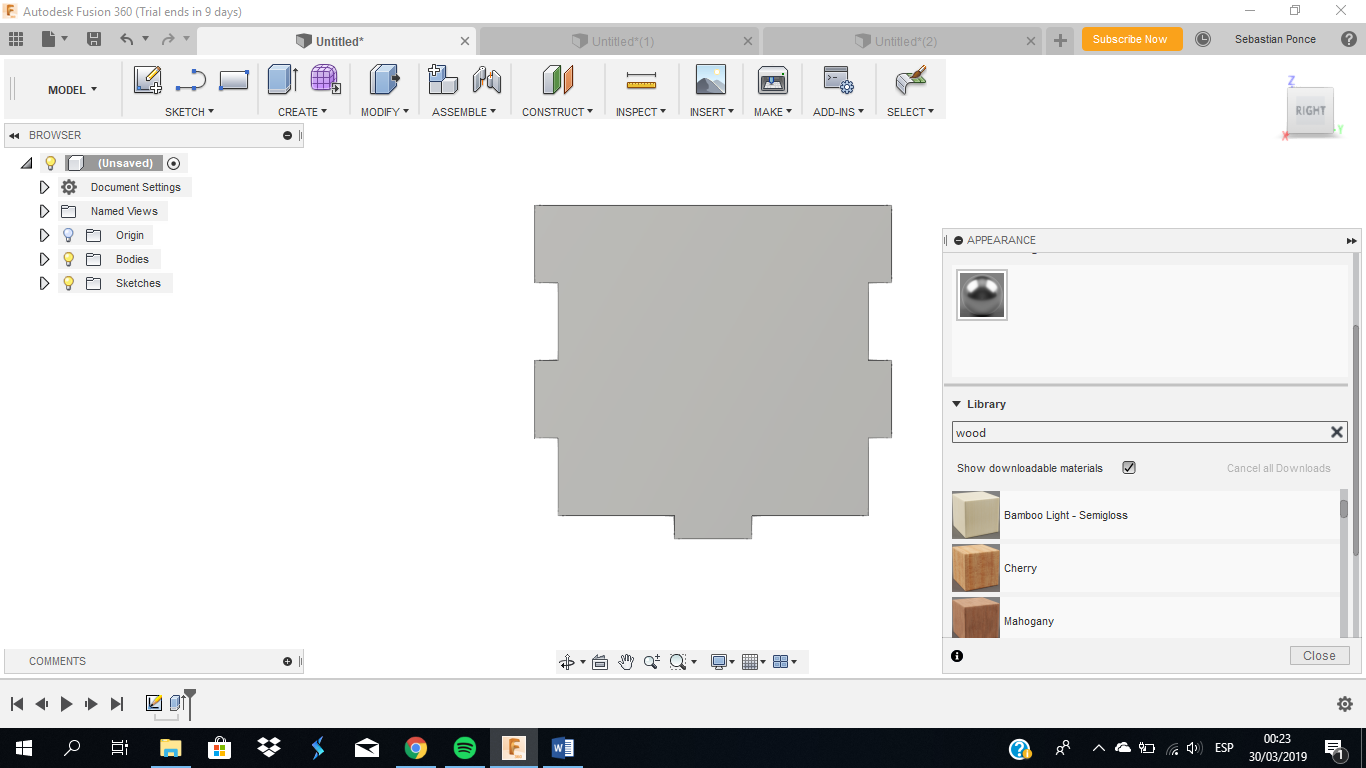Click the Press Pull modify icon

tap(385, 80)
